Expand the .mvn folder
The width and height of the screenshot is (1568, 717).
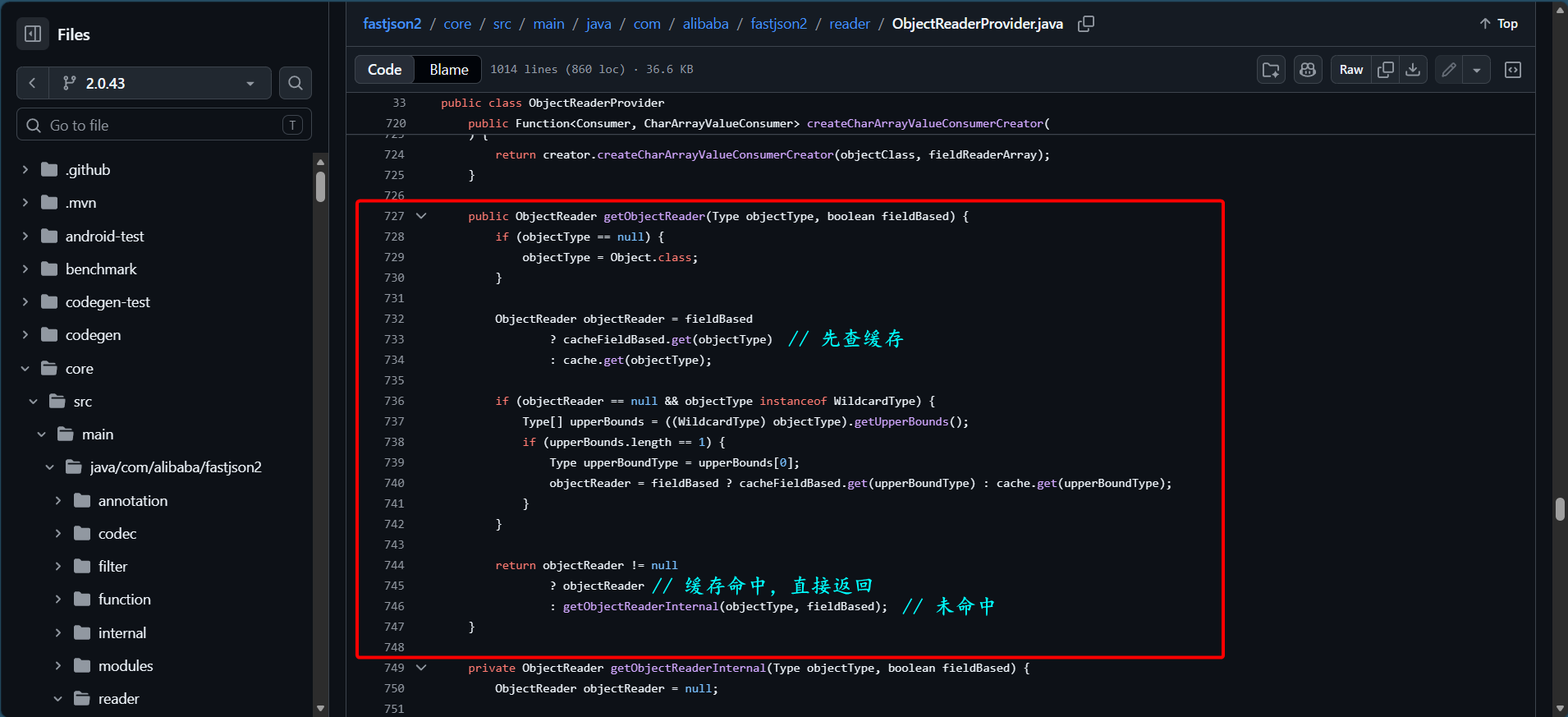25,203
